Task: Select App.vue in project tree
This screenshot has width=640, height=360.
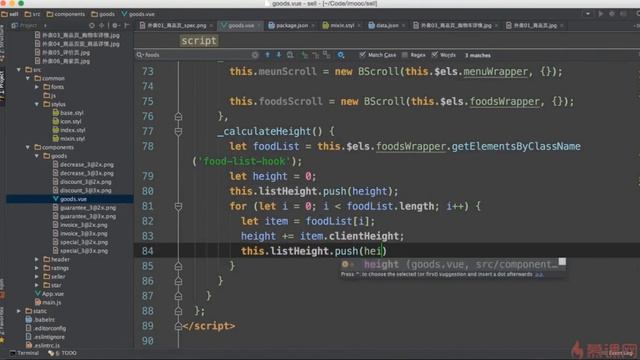Action: 49,293
